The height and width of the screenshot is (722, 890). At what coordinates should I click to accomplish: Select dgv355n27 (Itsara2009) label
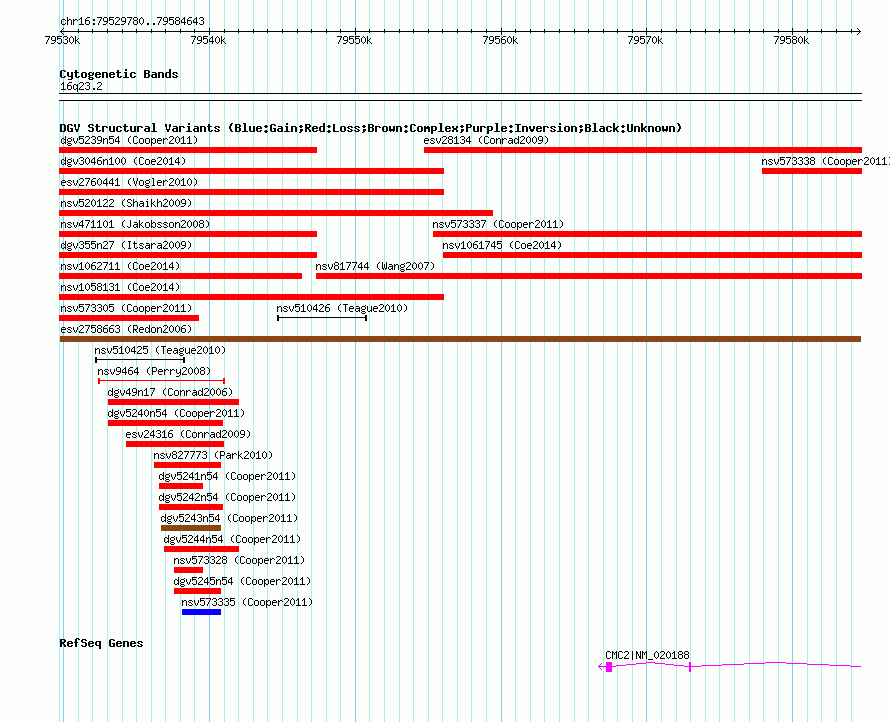pos(126,245)
